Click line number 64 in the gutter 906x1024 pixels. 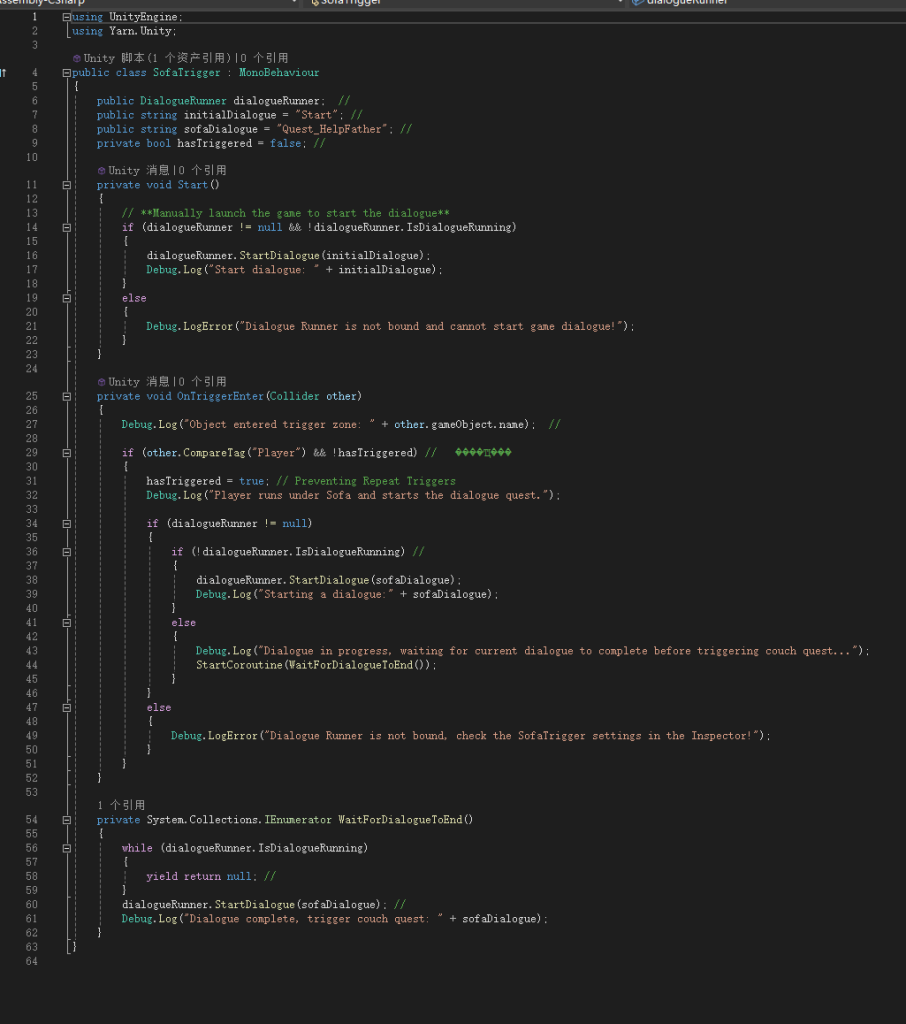[31, 961]
